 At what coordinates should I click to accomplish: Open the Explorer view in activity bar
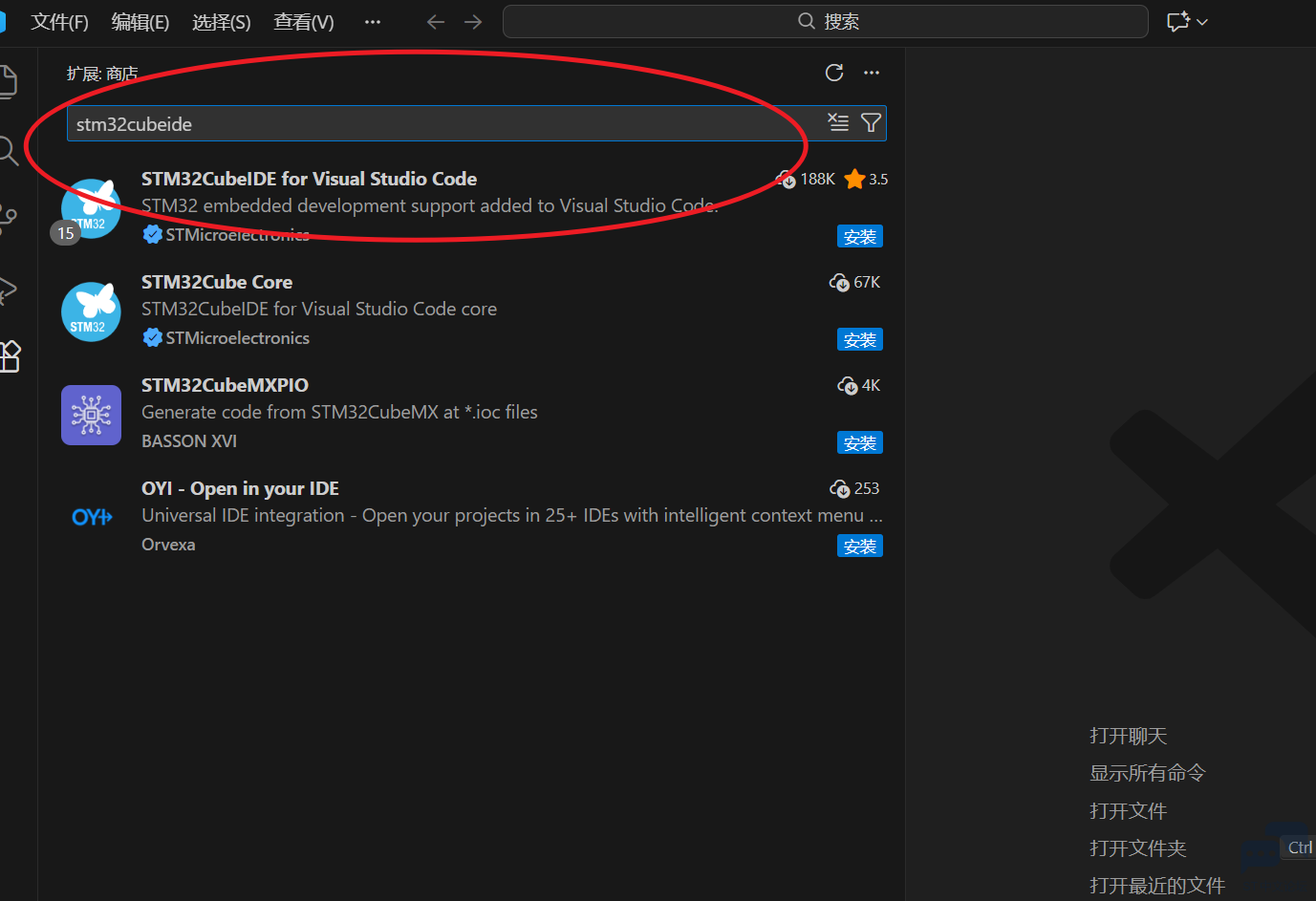tap(8, 82)
